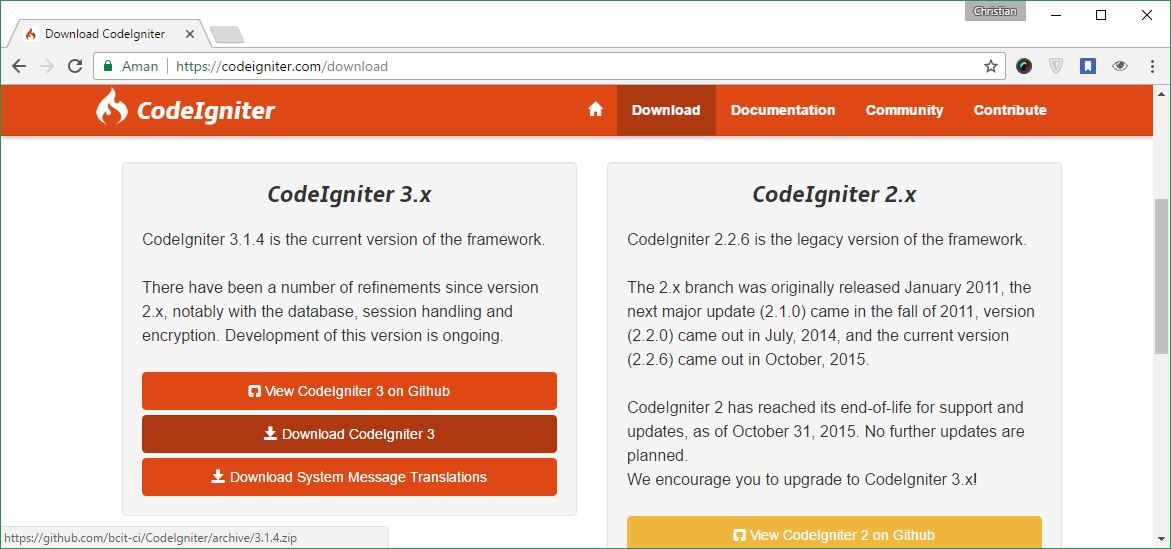Open Chrome three-dot menu
This screenshot has height=549, width=1171.
click(1152, 66)
